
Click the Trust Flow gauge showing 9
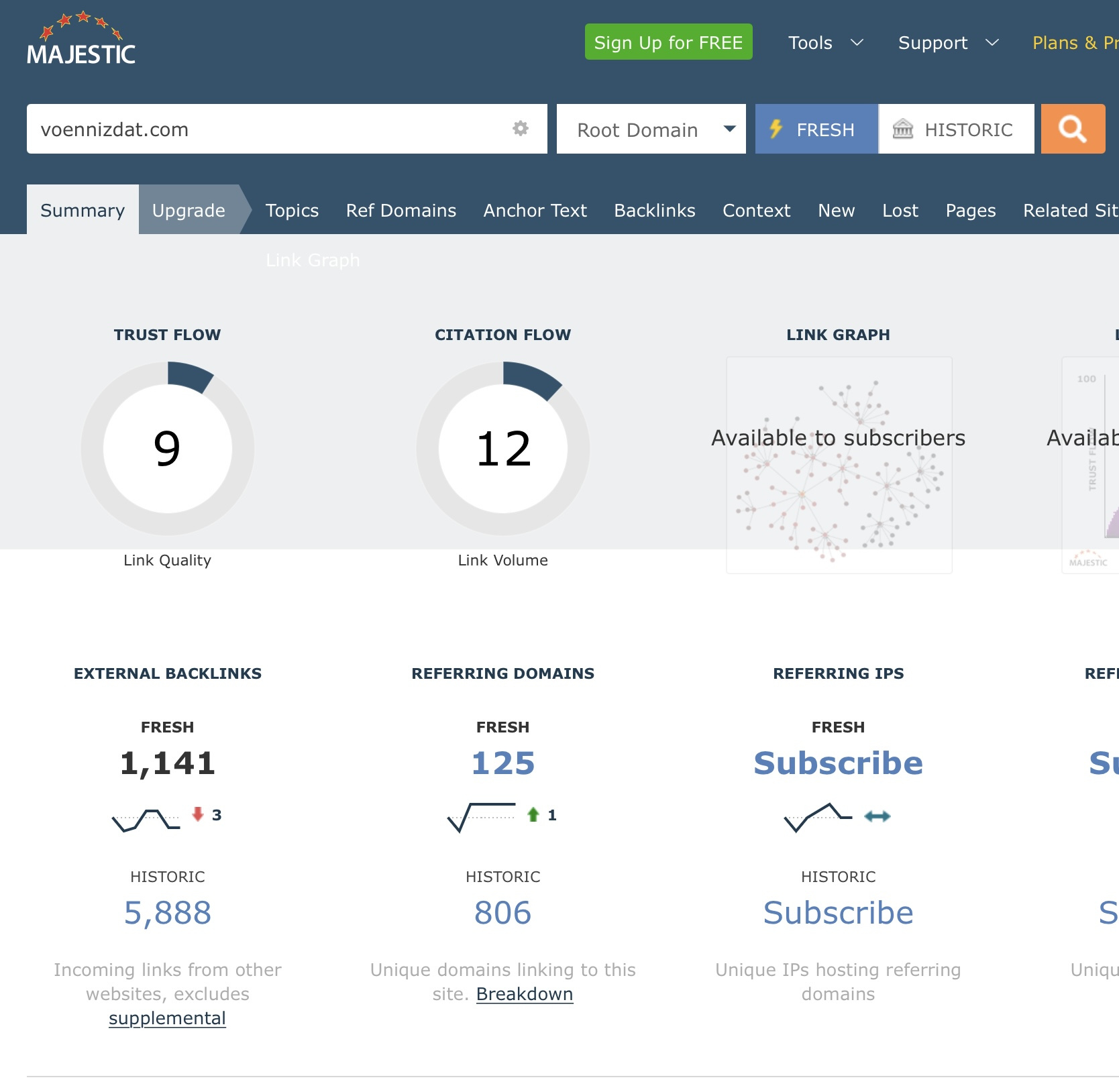pyautogui.click(x=168, y=448)
